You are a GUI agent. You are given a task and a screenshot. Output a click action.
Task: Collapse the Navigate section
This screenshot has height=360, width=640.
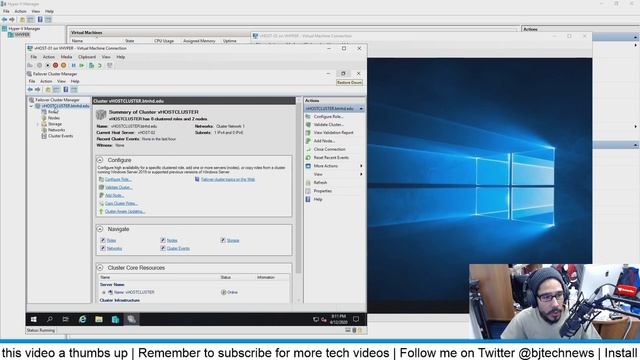pos(100,229)
